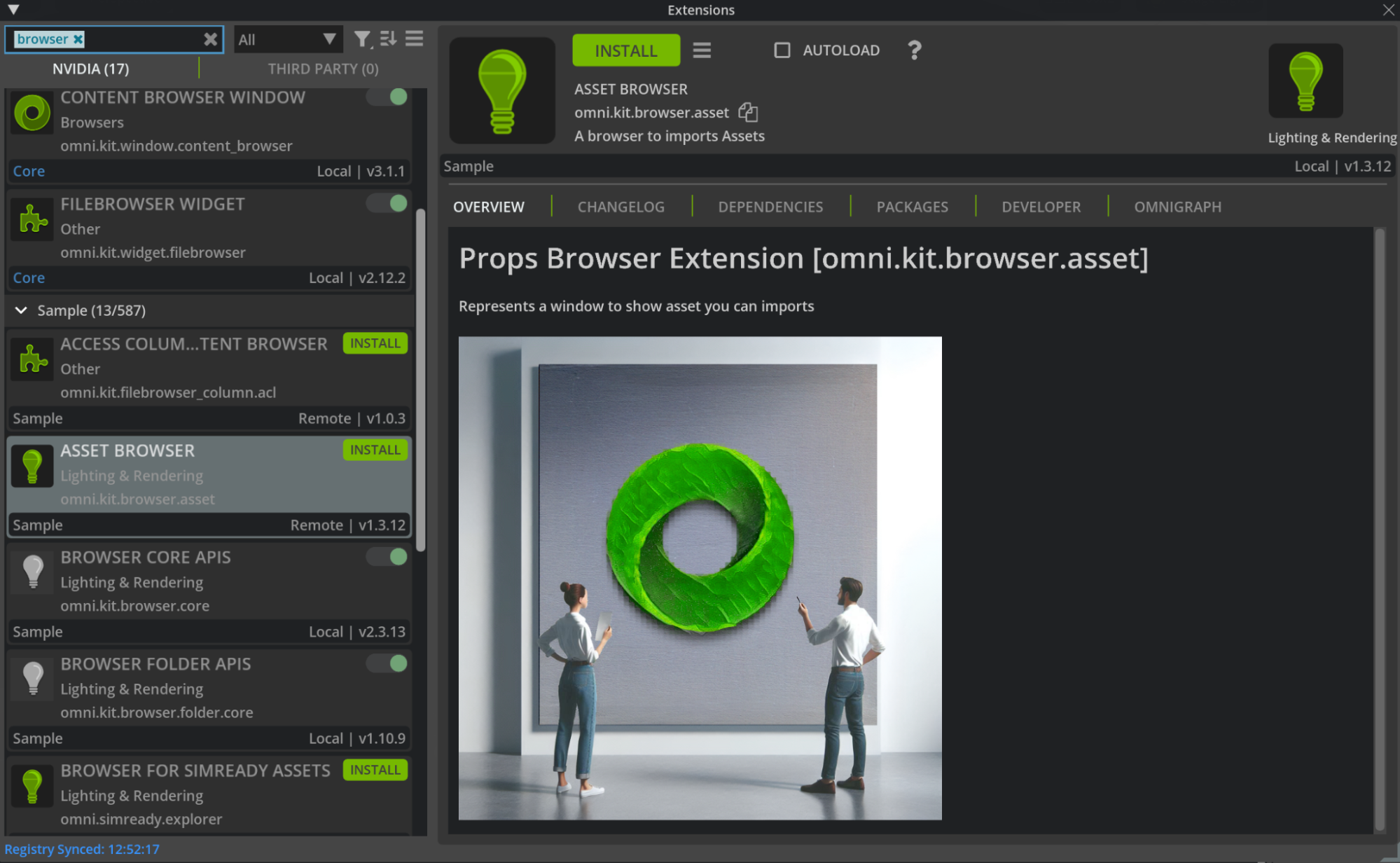Image resolution: width=1400 pixels, height=863 pixels.
Task: Switch to the CHANGELOG tab
Action: coord(621,207)
